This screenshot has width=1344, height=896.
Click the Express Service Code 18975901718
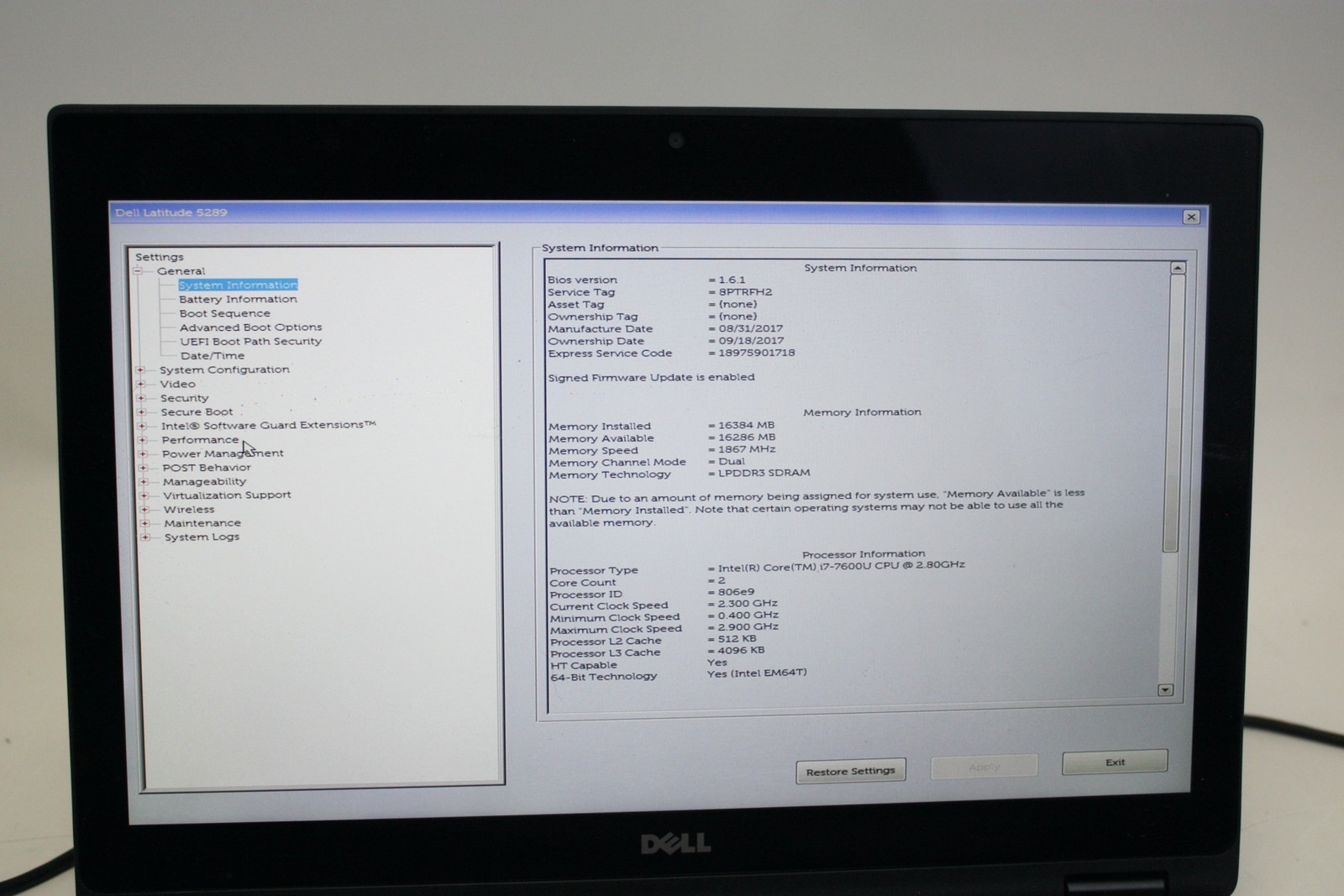click(x=756, y=353)
